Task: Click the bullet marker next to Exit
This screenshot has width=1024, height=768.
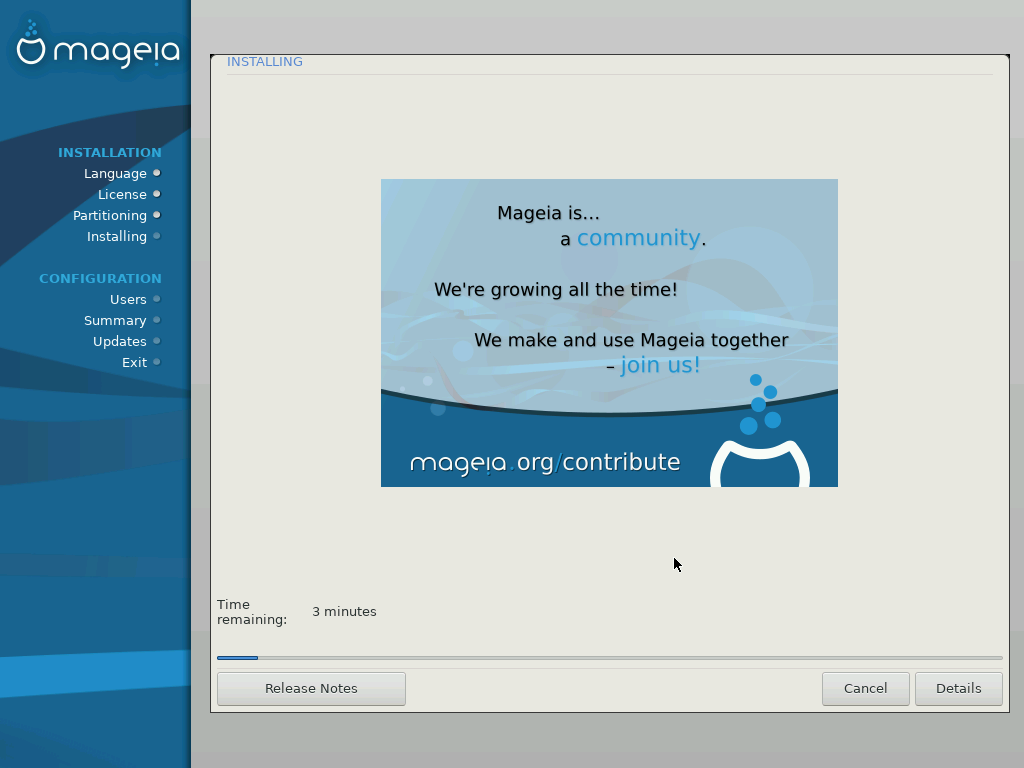Action: (x=157, y=362)
